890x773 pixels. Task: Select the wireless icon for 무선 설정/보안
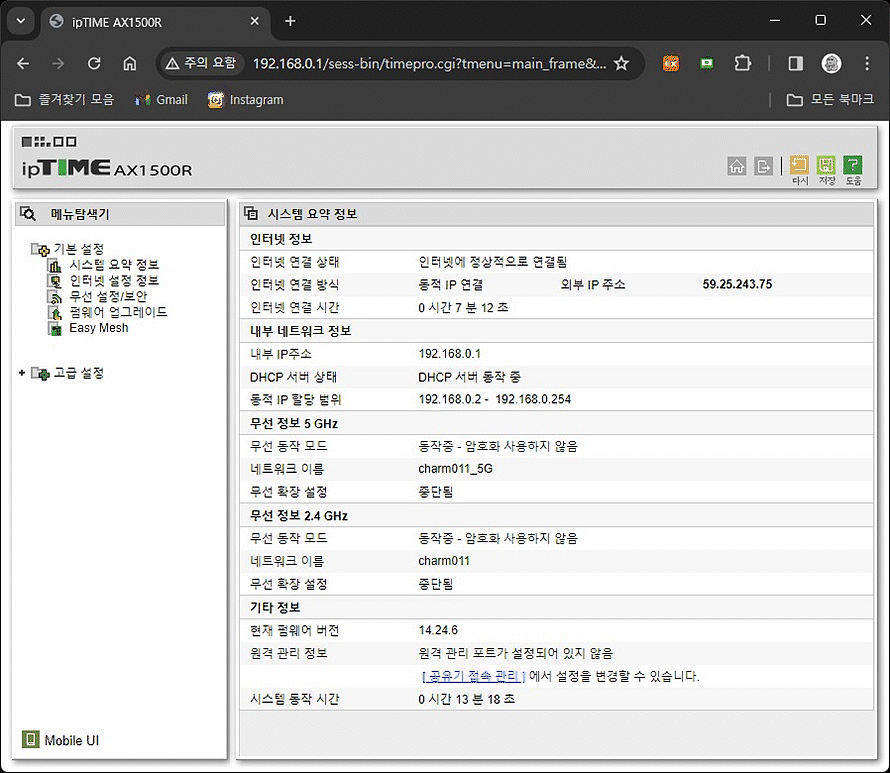(53, 296)
